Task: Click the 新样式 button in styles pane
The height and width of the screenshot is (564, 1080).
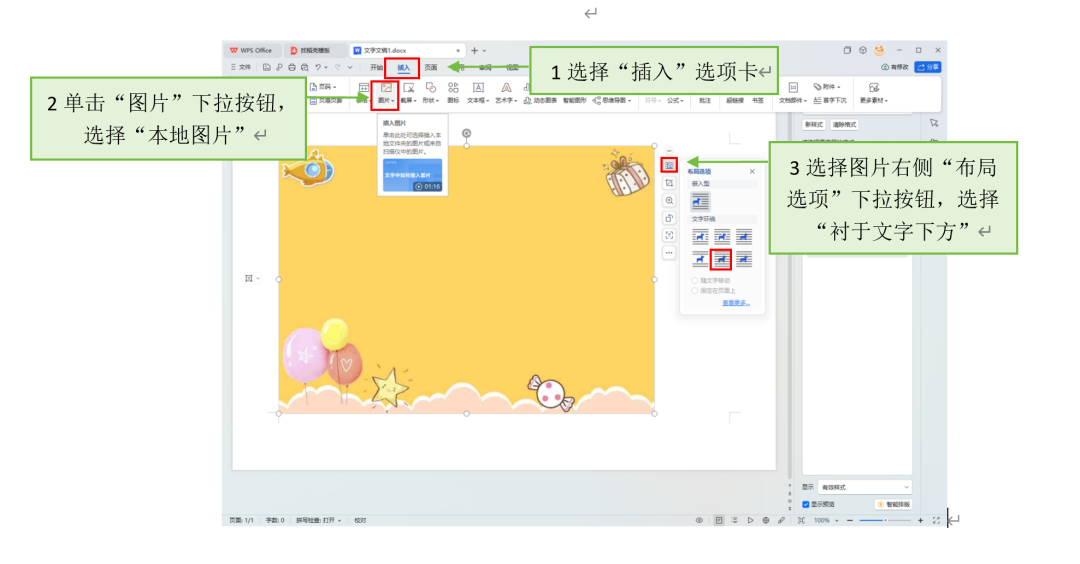Action: point(813,125)
